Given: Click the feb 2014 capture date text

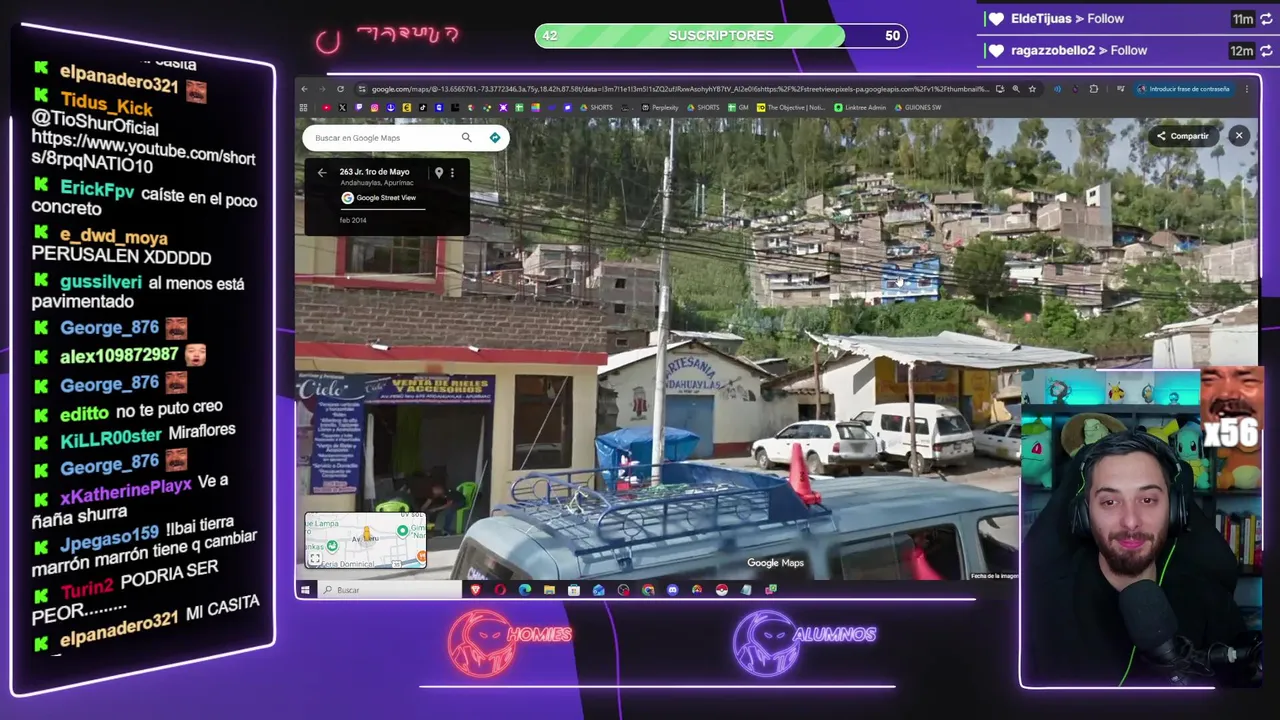Looking at the screenshot, I should 353,220.
